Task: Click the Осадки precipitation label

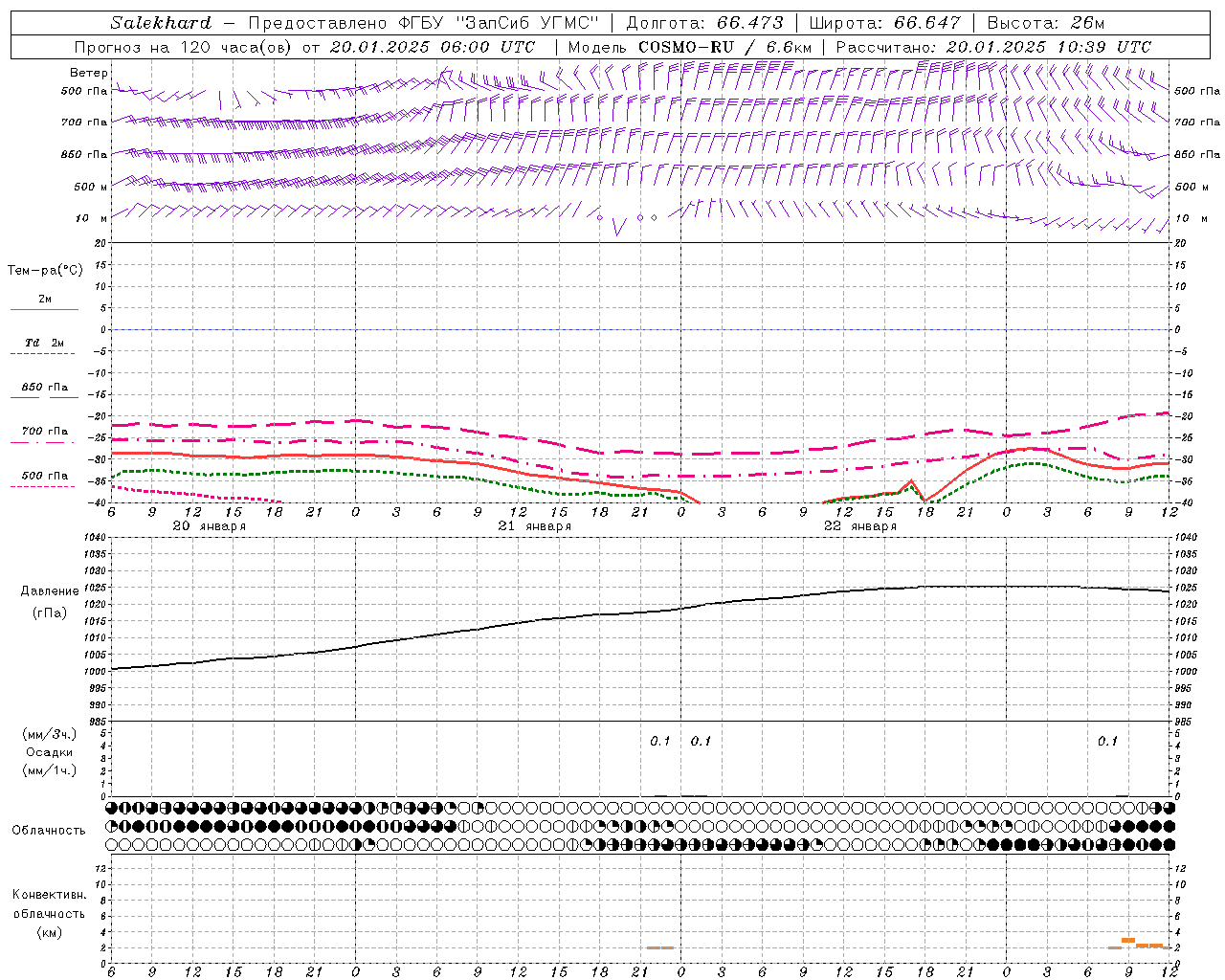Action: click(x=50, y=752)
